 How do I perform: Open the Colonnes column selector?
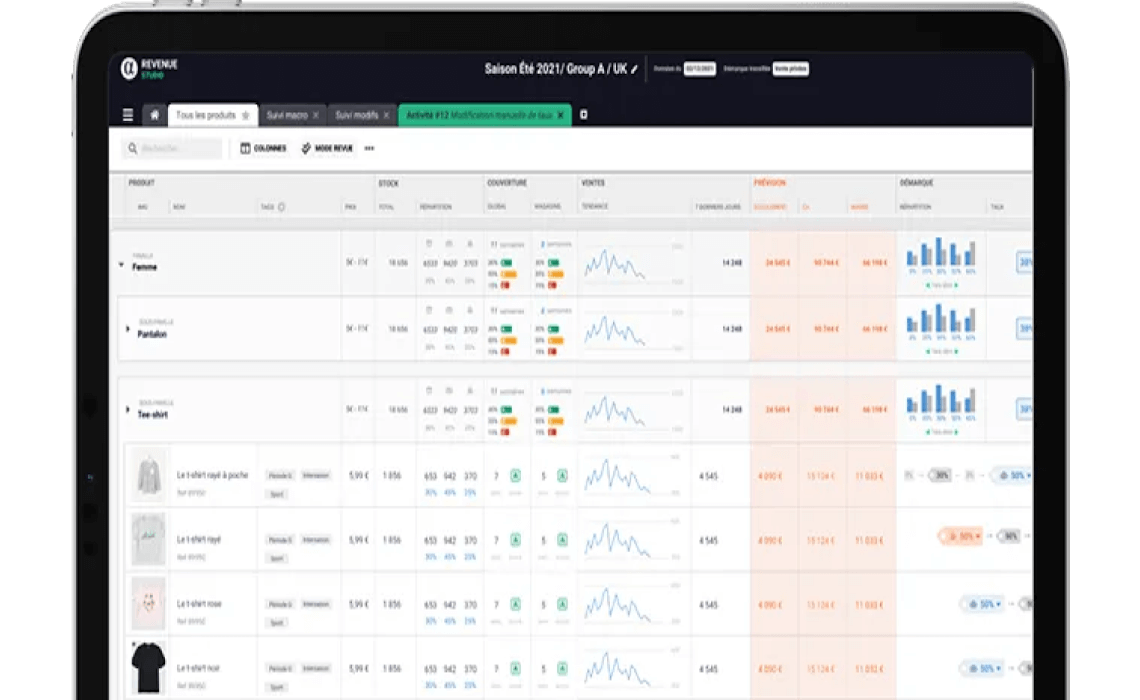(x=263, y=148)
